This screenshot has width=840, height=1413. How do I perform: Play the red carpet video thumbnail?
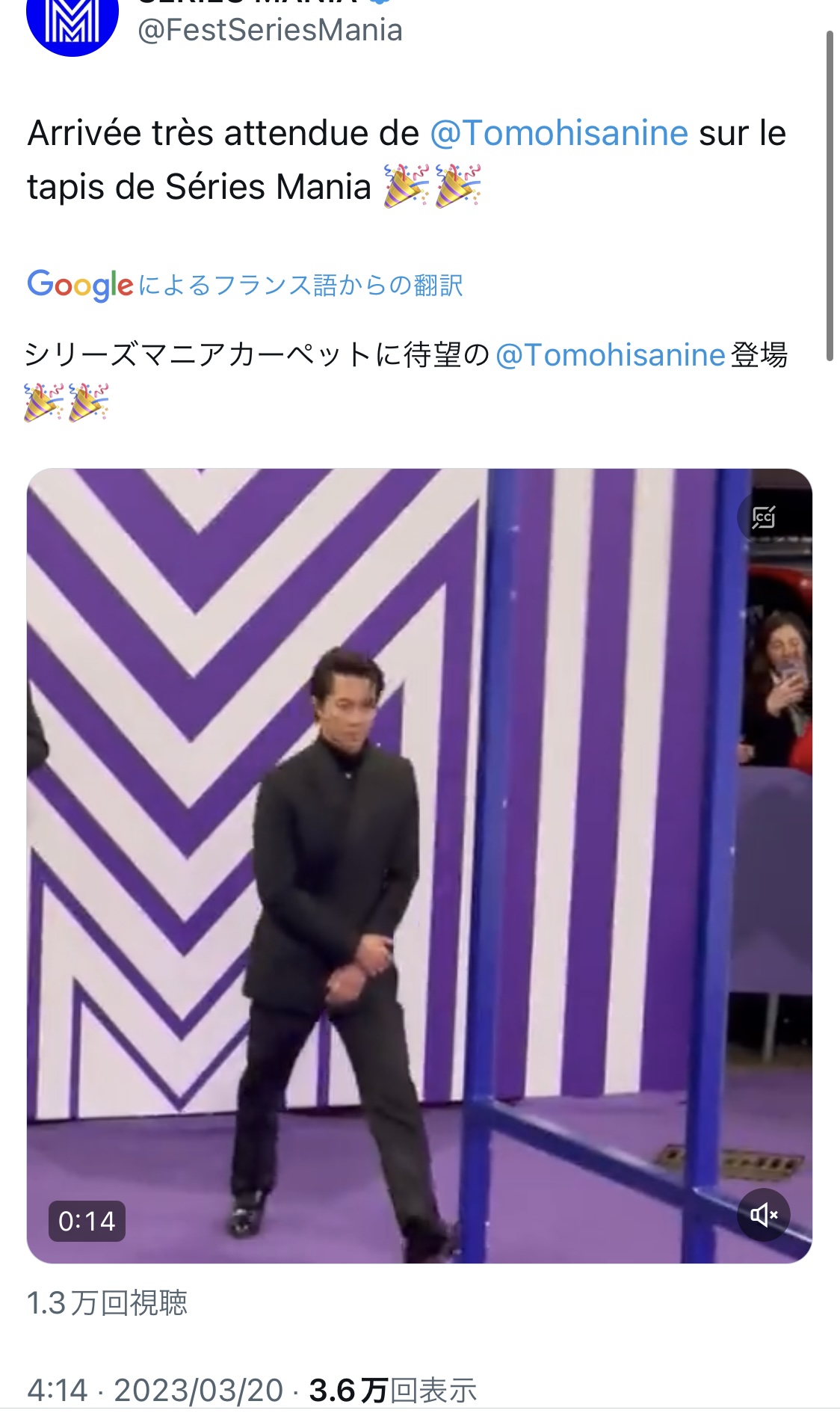click(x=419, y=866)
